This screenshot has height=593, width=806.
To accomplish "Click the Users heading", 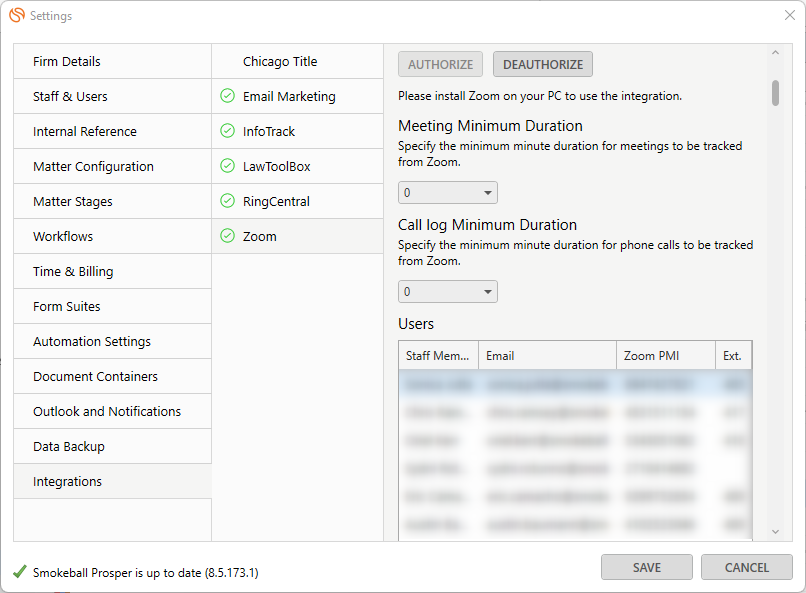I will pos(416,324).
